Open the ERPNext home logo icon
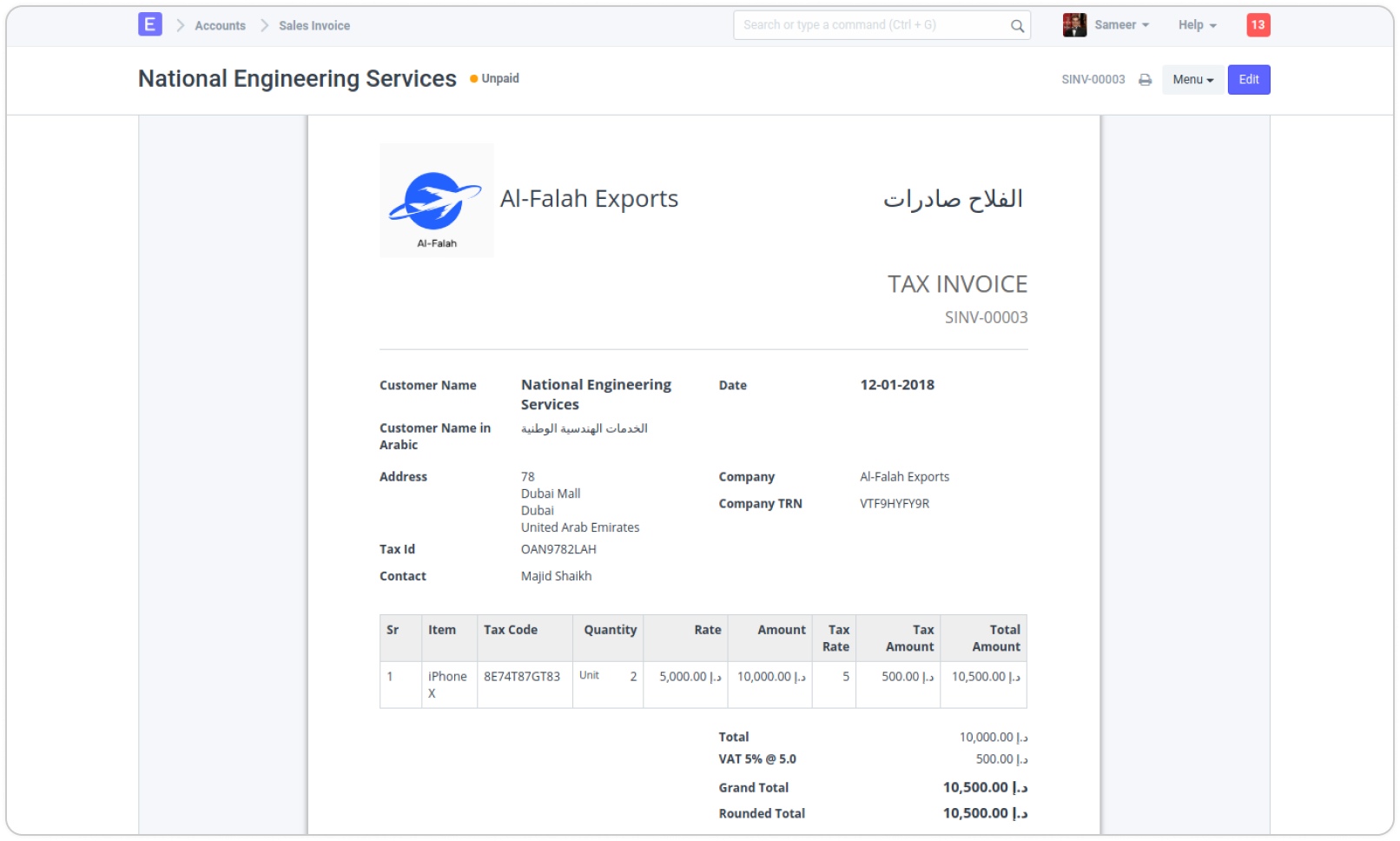1400x841 pixels. pyautogui.click(x=150, y=24)
